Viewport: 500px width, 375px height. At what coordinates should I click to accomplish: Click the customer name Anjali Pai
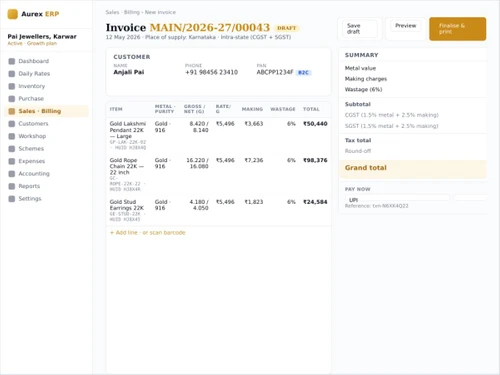tap(129, 72)
